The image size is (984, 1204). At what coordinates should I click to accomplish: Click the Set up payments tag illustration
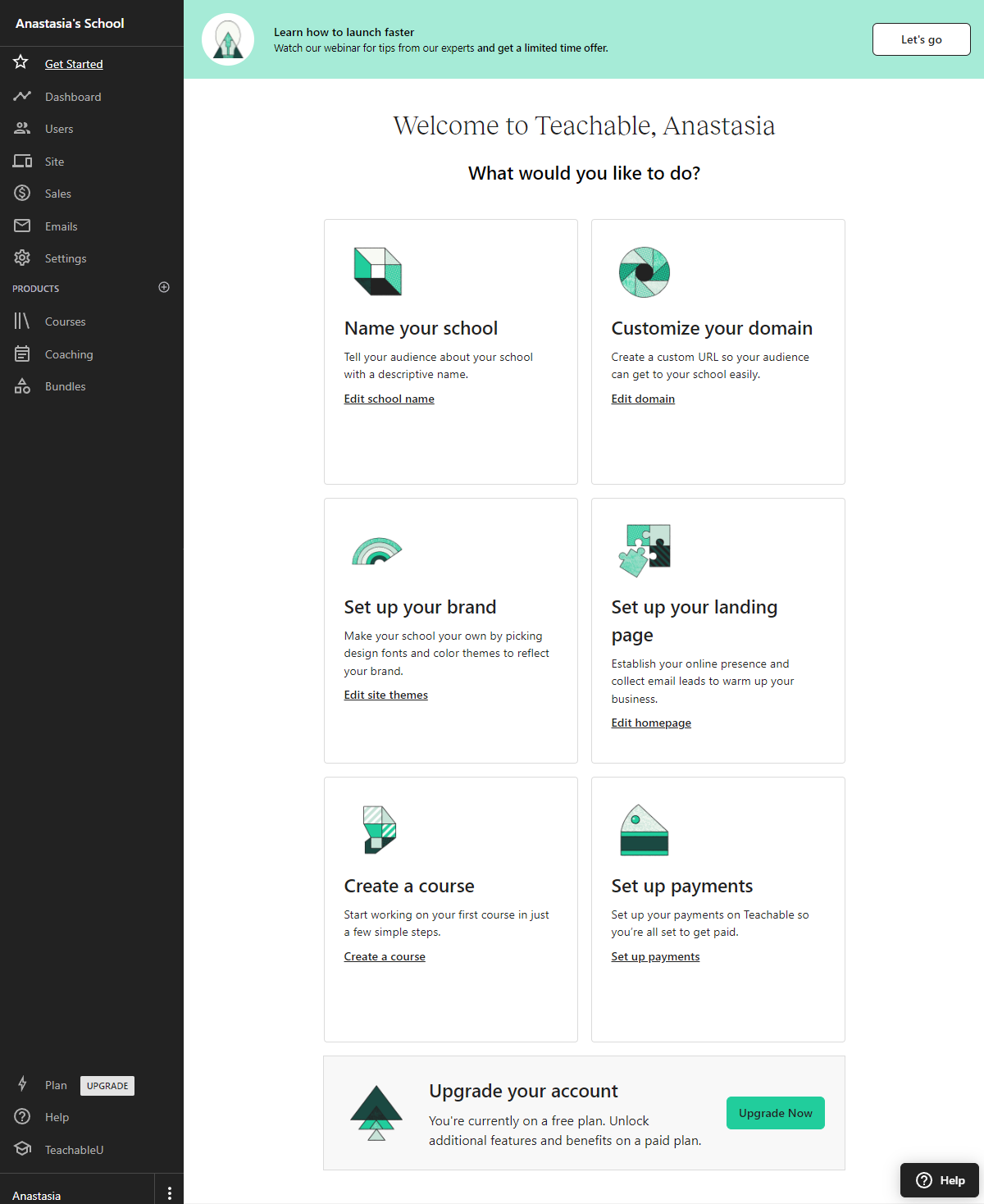pyautogui.click(x=645, y=830)
